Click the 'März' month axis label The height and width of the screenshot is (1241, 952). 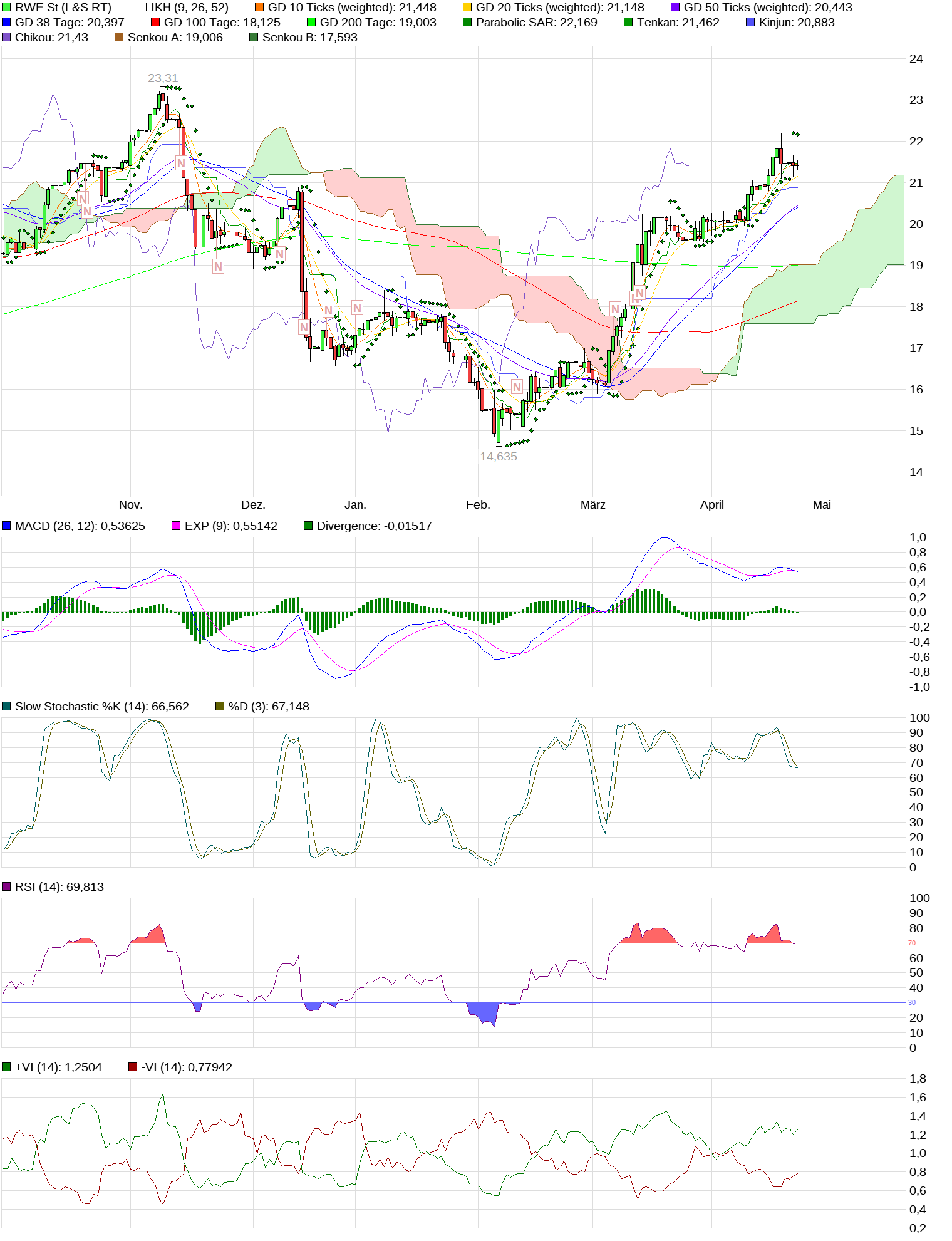[x=592, y=505]
